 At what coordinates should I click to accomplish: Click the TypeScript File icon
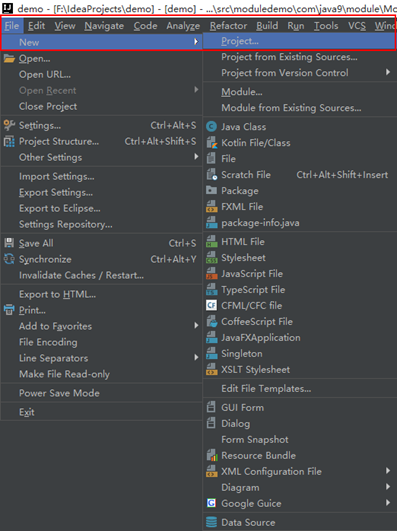pos(211,290)
